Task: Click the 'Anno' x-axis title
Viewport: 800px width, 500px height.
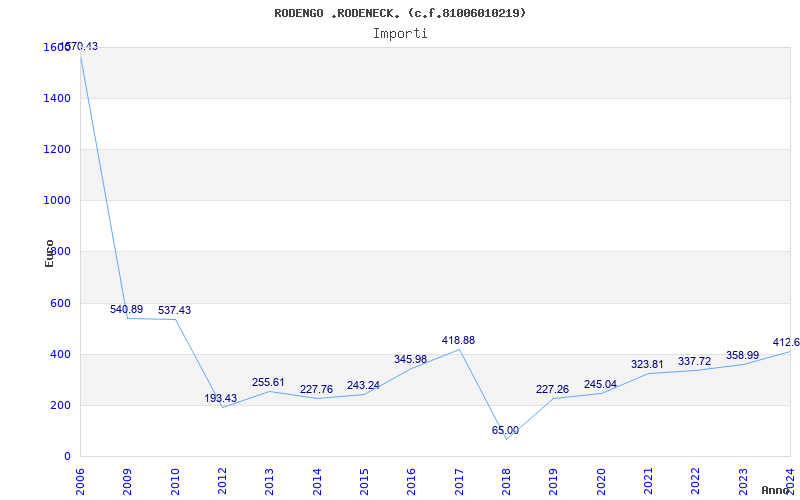Action: (x=776, y=490)
